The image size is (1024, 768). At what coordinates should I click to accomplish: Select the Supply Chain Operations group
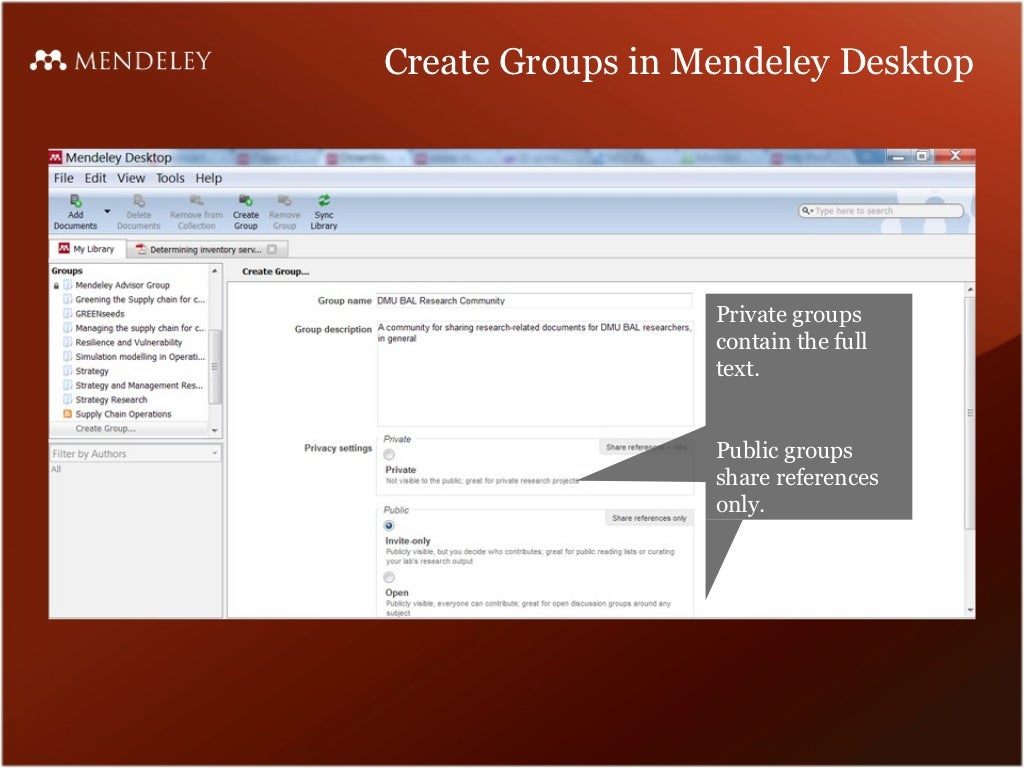click(123, 415)
